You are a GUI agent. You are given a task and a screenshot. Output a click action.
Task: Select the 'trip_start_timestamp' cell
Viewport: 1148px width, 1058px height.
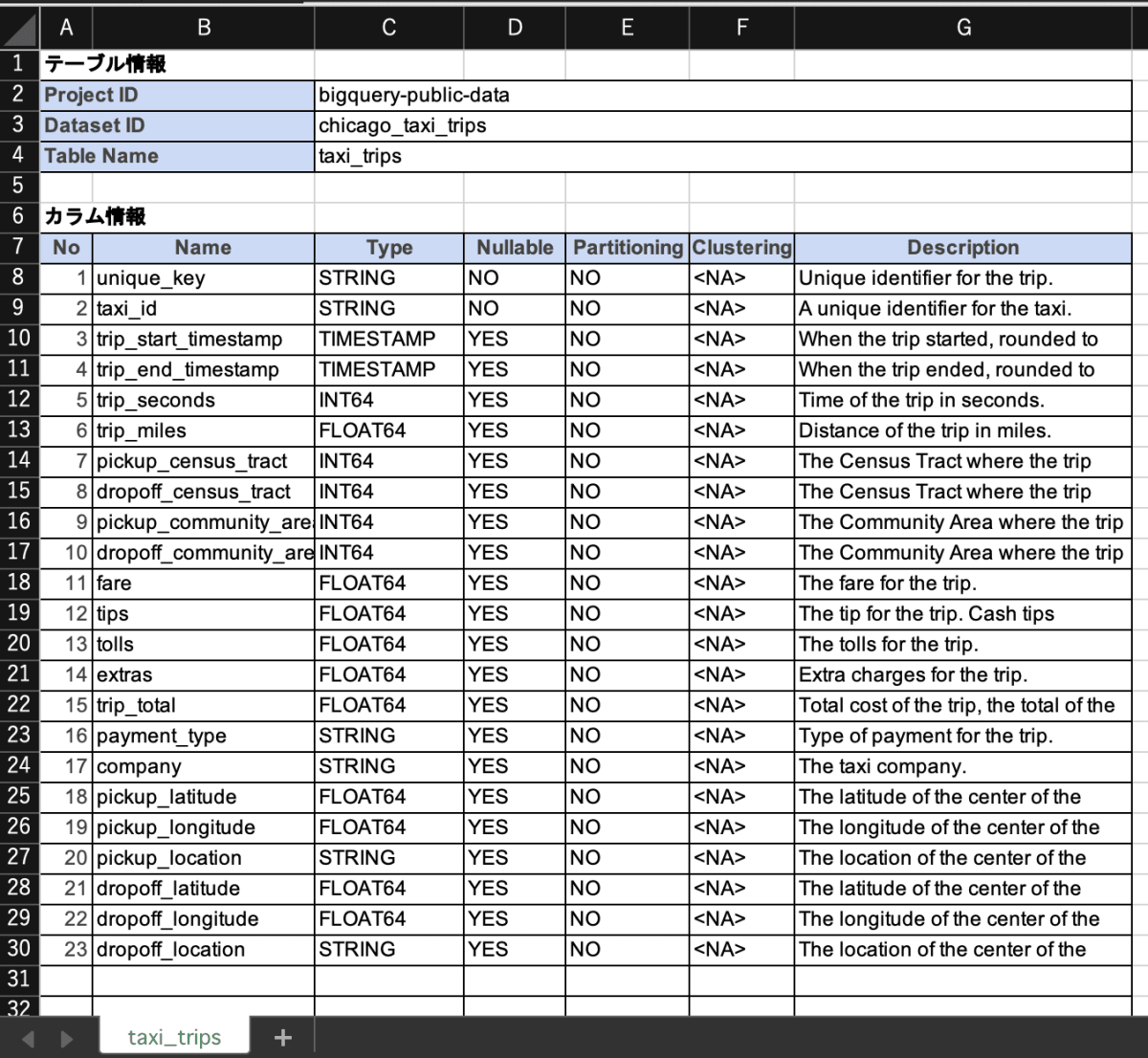[204, 340]
